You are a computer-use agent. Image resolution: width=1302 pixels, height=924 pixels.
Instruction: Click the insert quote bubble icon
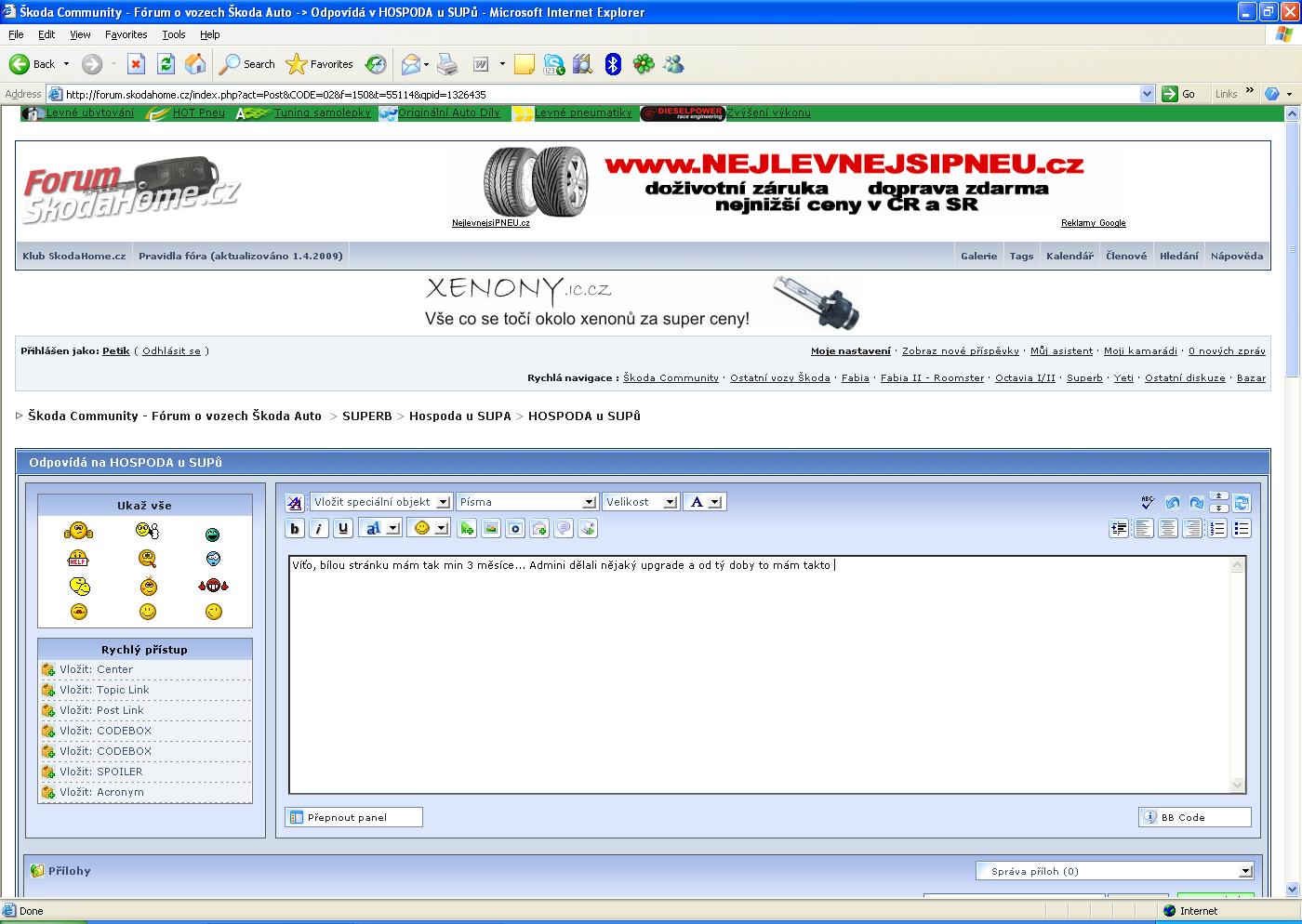[x=564, y=529]
